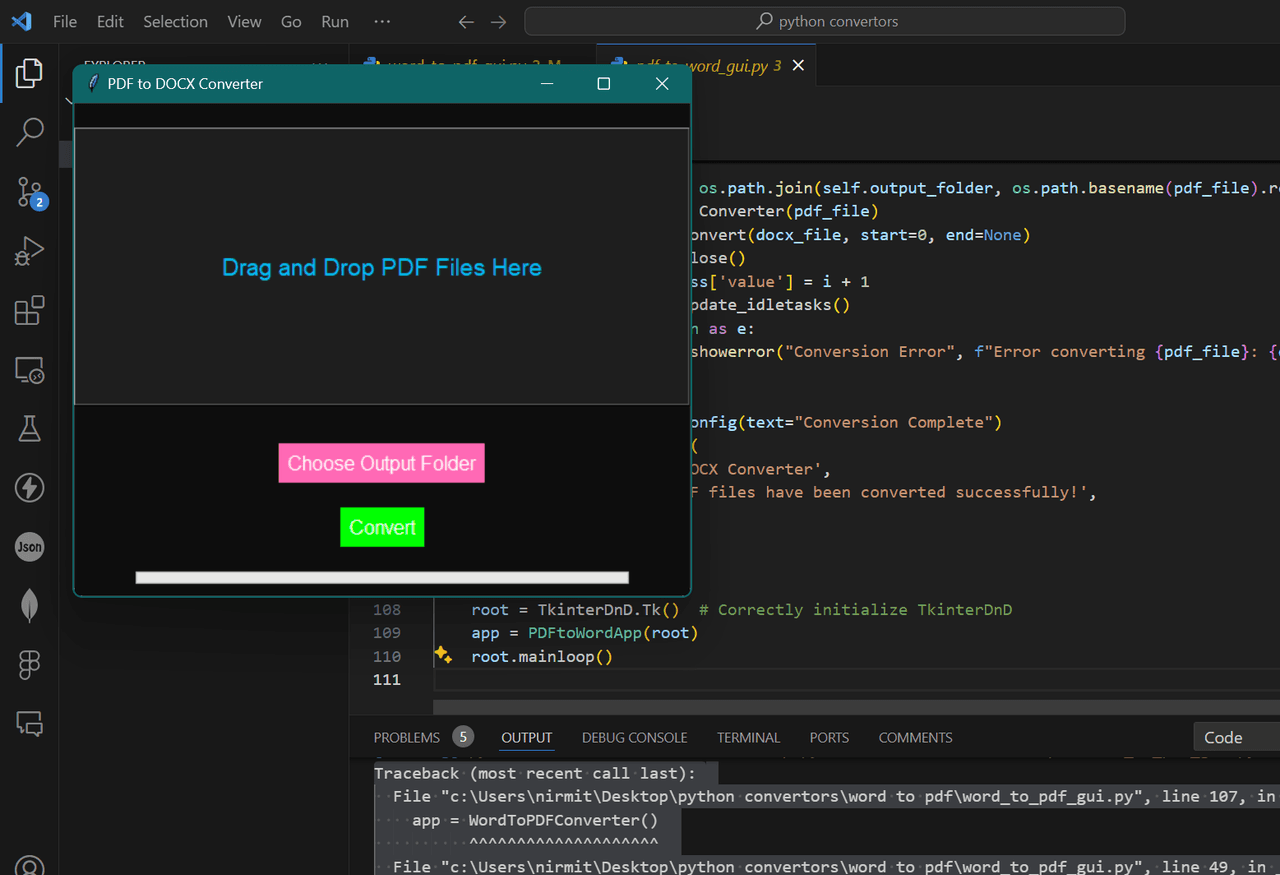The width and height of the screenshot is (1280, 875).
Task: Open the output channel dropdown showing Code
Action: click(x=1236, y=737)
